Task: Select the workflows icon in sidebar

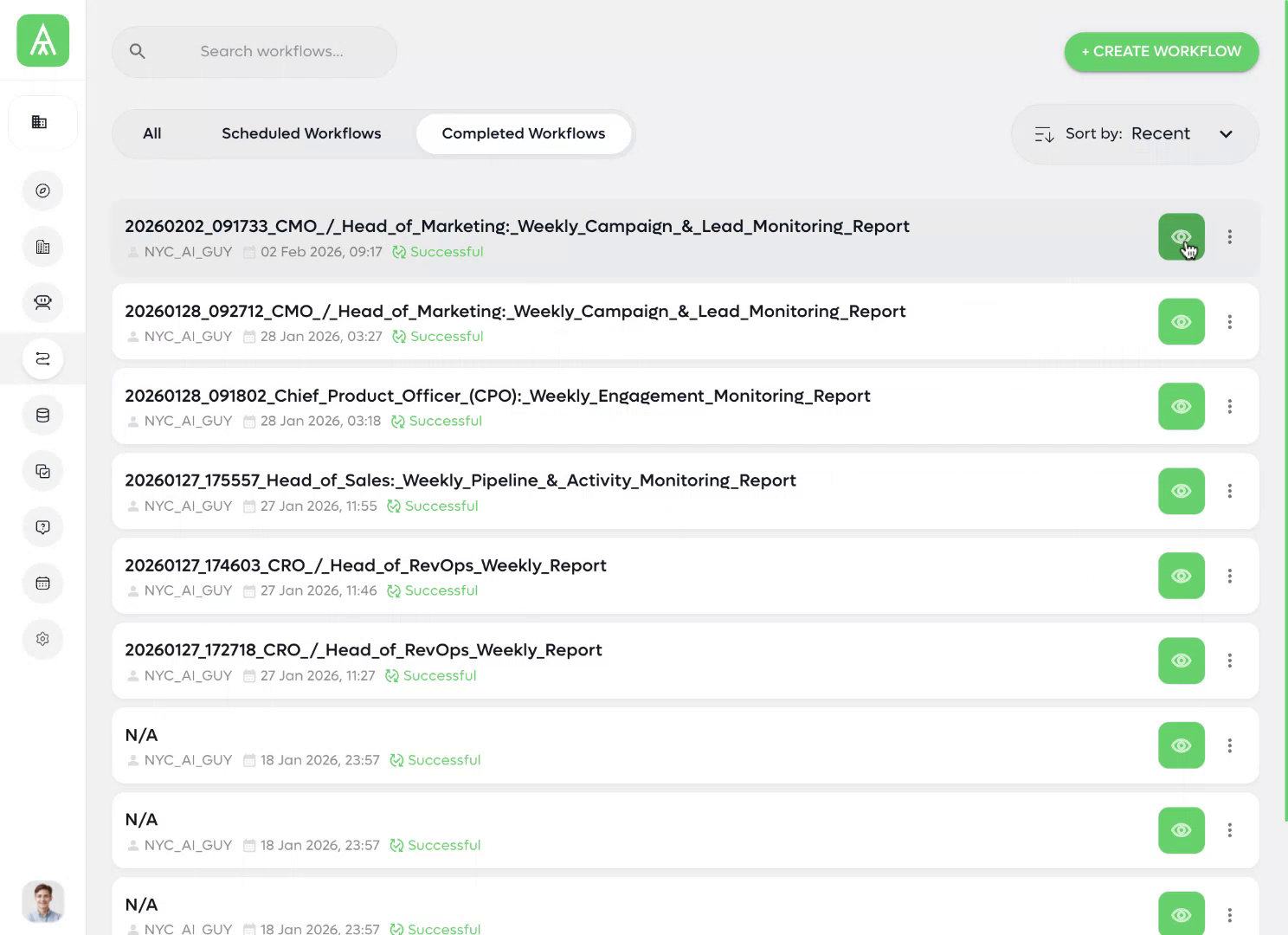Action: click(x=42, y=358)
